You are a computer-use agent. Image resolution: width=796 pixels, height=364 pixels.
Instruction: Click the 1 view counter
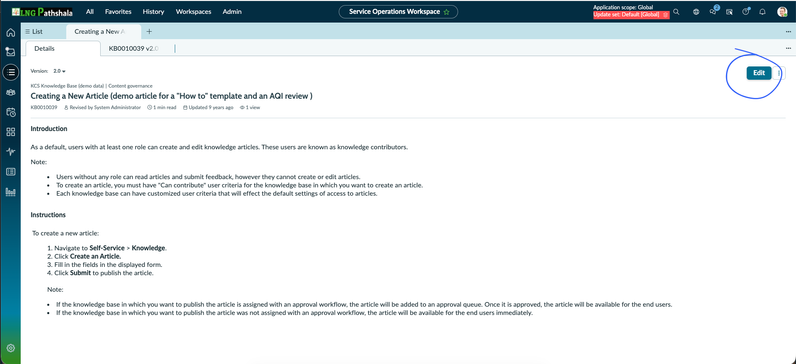tap(250, 108)
